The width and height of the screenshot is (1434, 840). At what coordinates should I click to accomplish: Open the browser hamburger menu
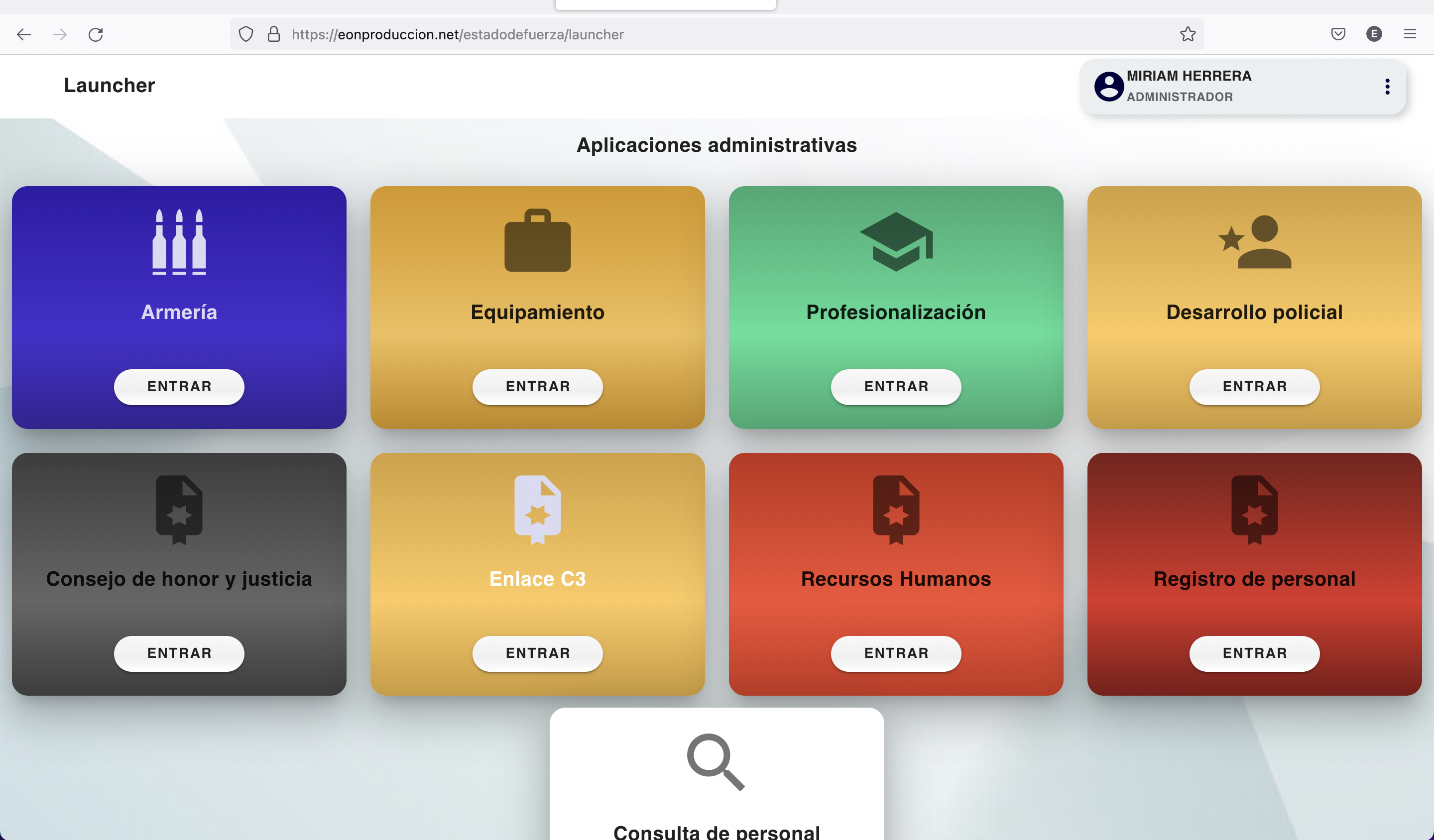1410,34
